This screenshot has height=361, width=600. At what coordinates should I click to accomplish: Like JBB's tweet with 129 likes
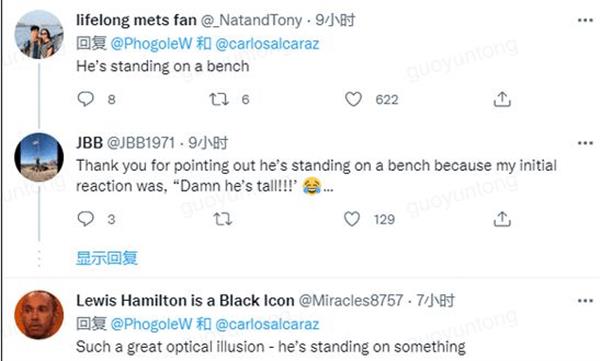click(352, 219)
